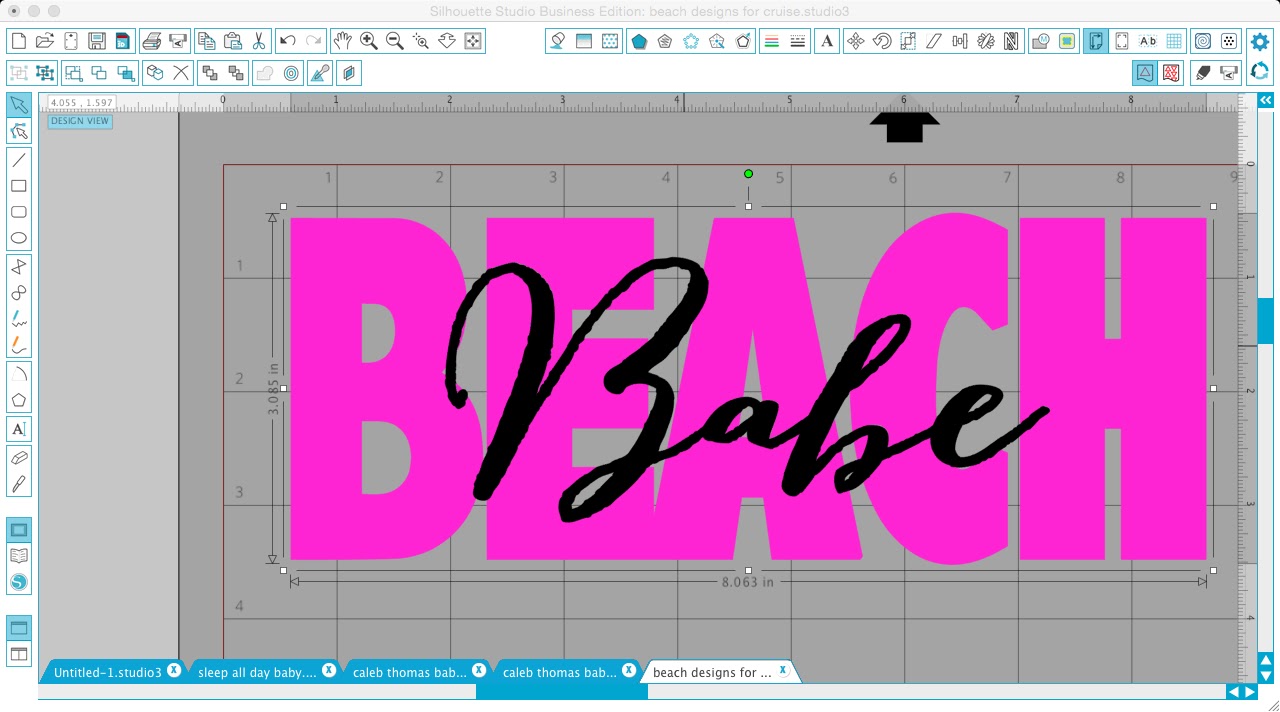1280x712 pixels.
Task: Open the Library panel from the left sidebar
Action: click(18, 555)
